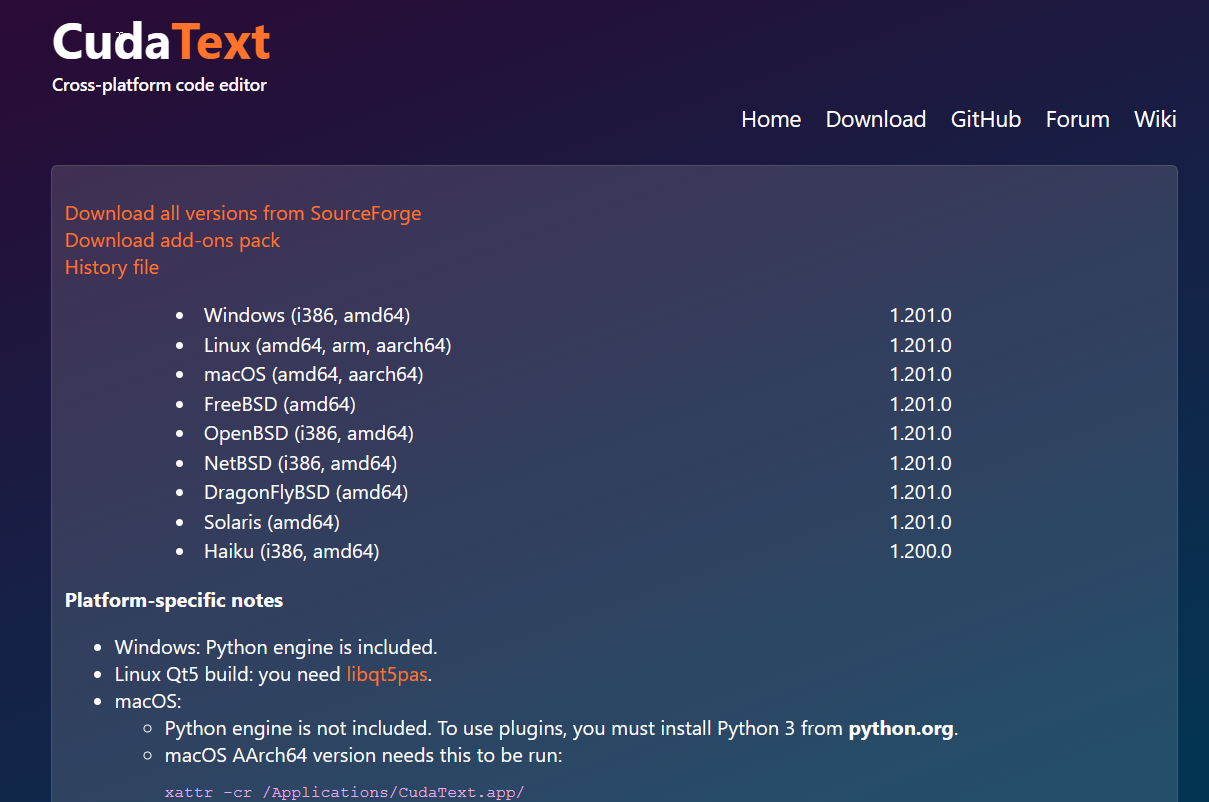
Task: Click the bold python.org text
Action: [x=900, y=728]
